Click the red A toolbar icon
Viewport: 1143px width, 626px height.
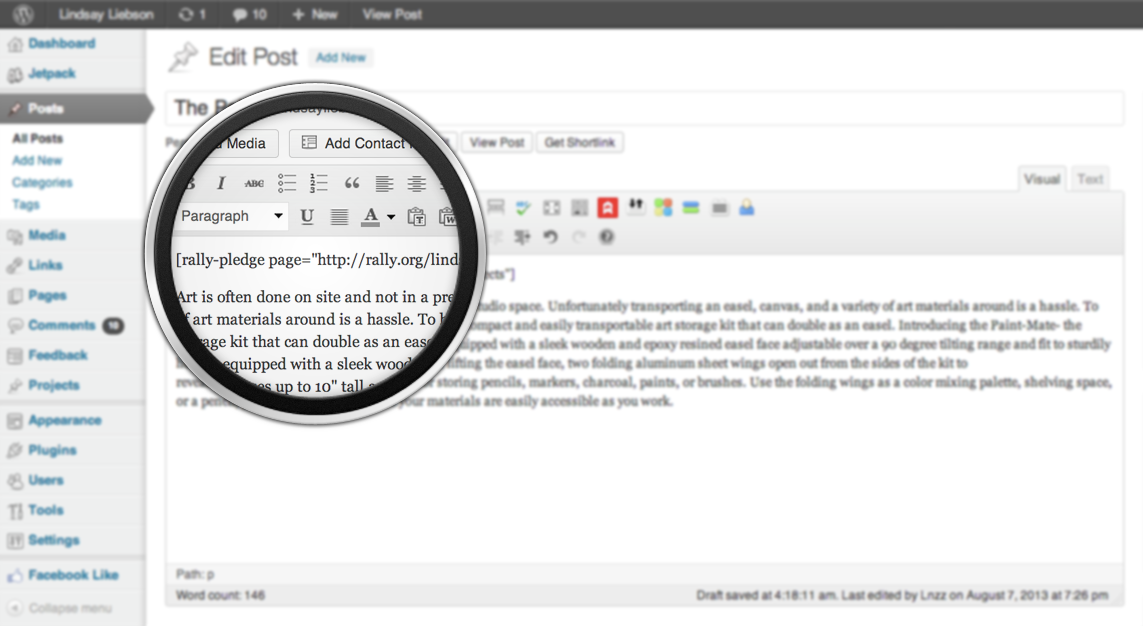607,208
